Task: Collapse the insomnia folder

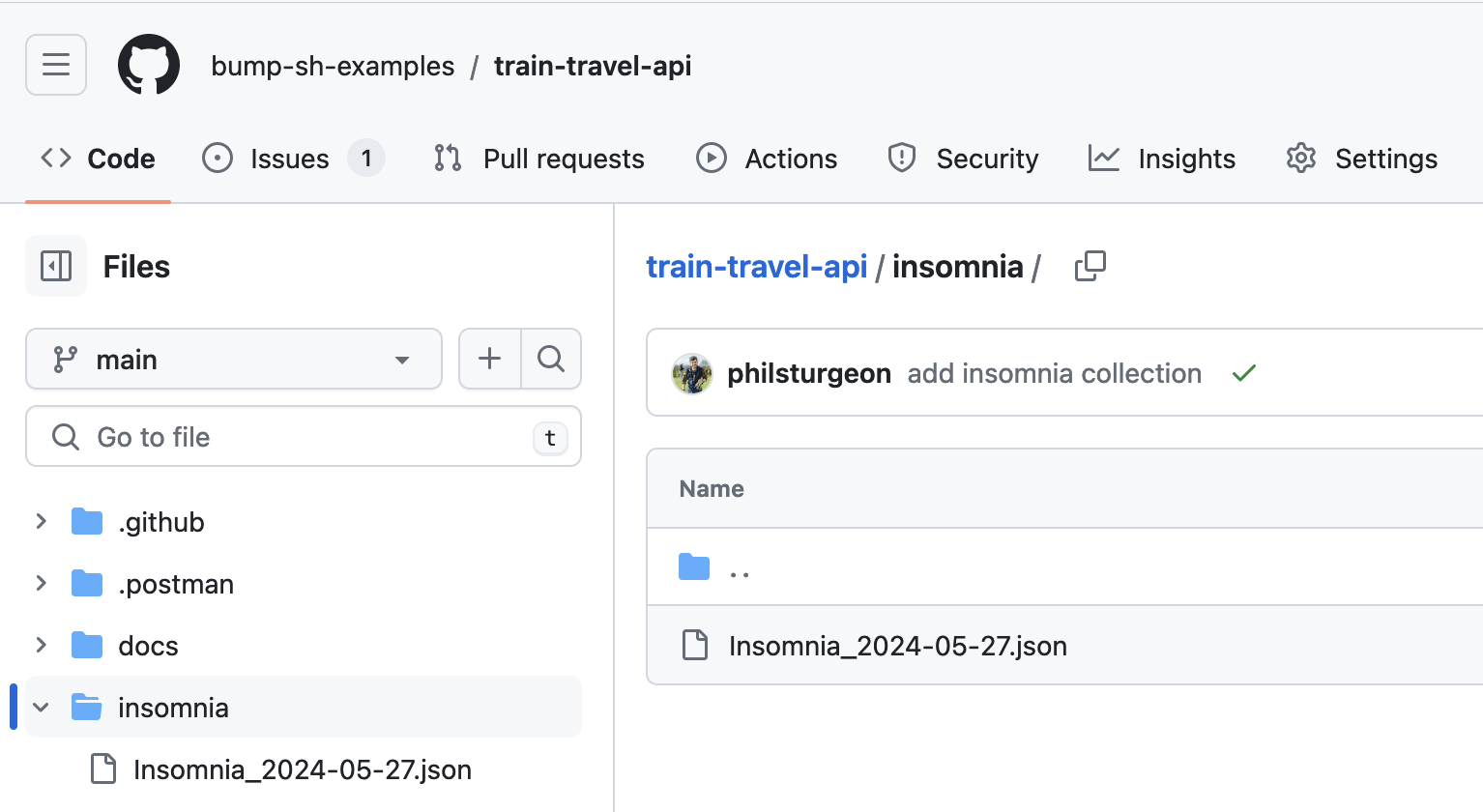Action: (x=41, y=708)
